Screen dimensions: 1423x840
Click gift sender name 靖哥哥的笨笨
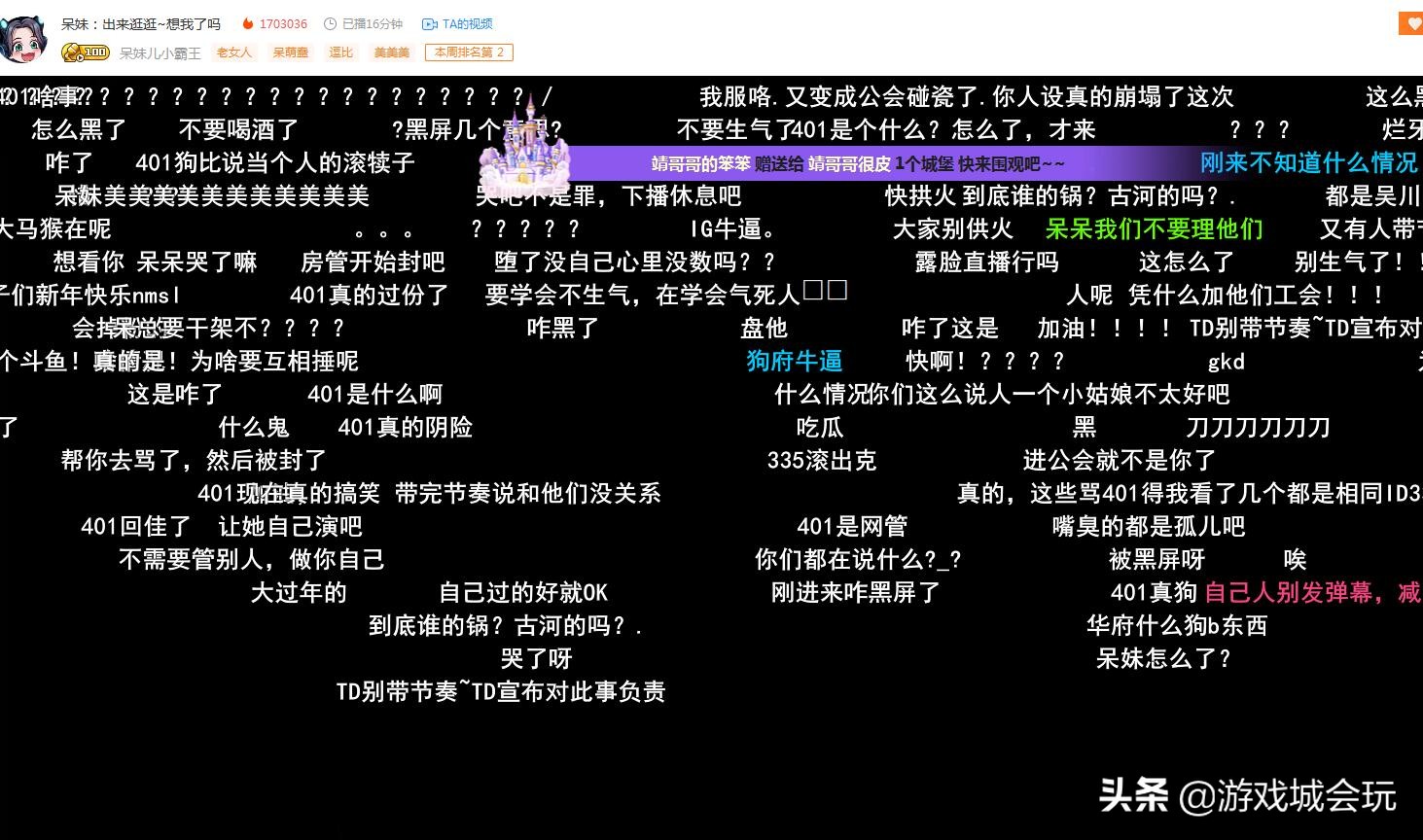coord(700,163)
